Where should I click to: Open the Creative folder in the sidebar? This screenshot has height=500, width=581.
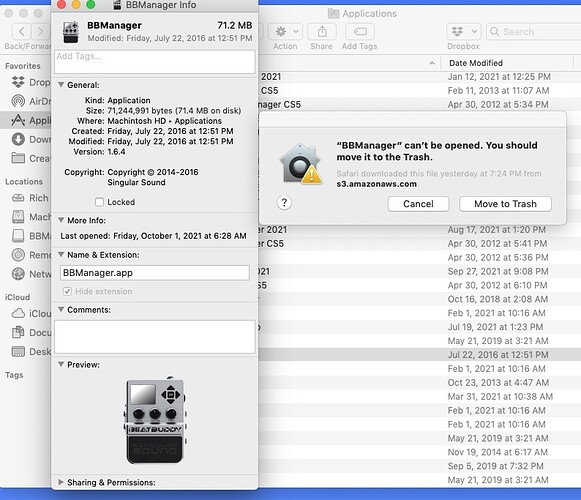coord(31,158)
